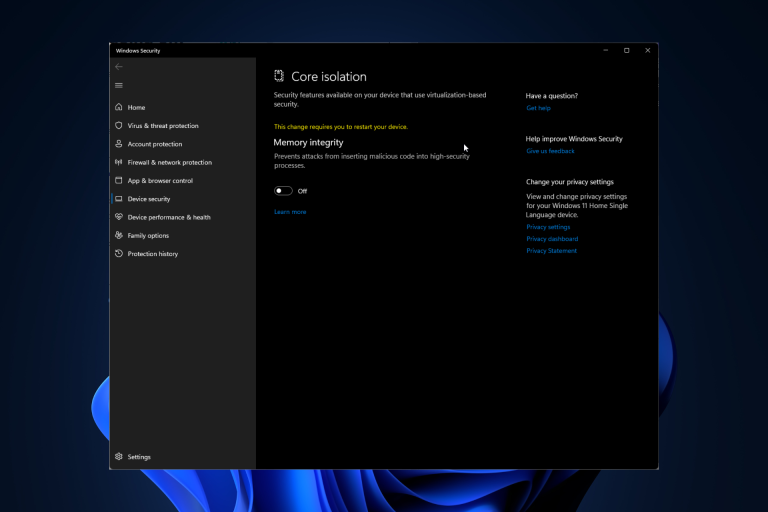Open the Privacy dashboard link
This screenshot has height=512, width=768.
(552, 239)
